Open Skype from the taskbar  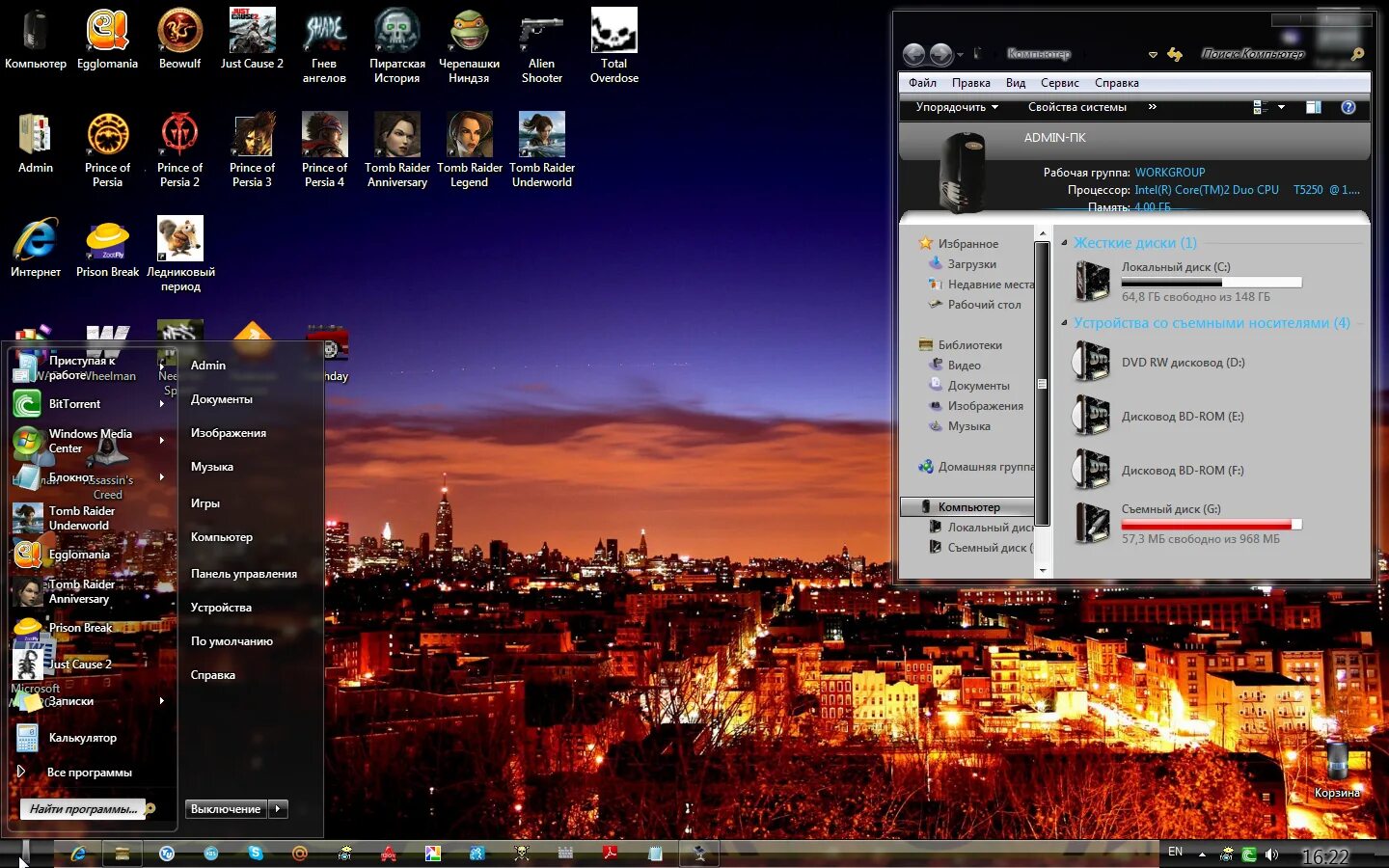click(x=254, y=854)
